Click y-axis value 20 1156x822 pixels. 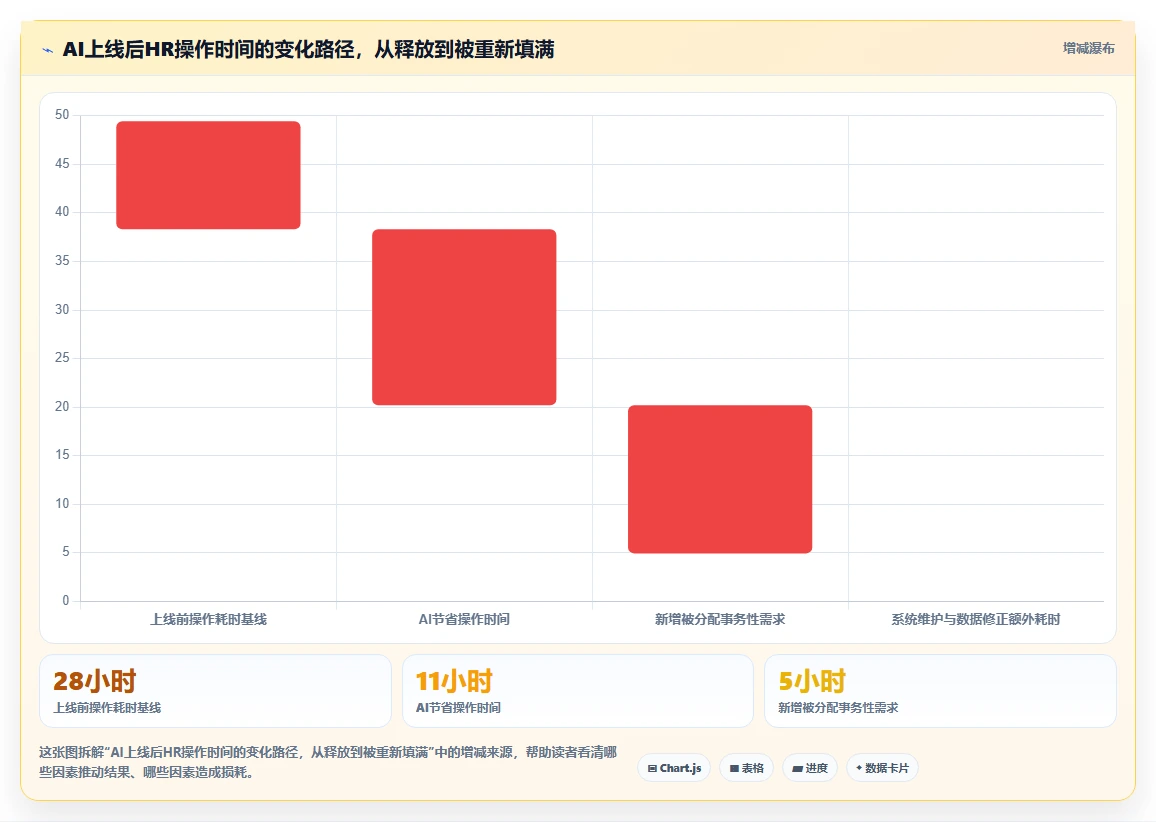point(62,406)
